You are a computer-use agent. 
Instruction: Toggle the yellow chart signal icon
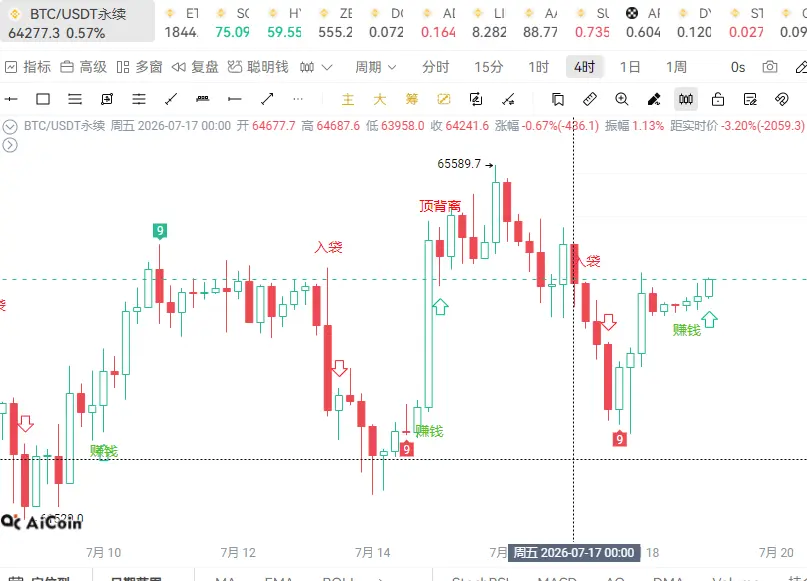[444, 99]
